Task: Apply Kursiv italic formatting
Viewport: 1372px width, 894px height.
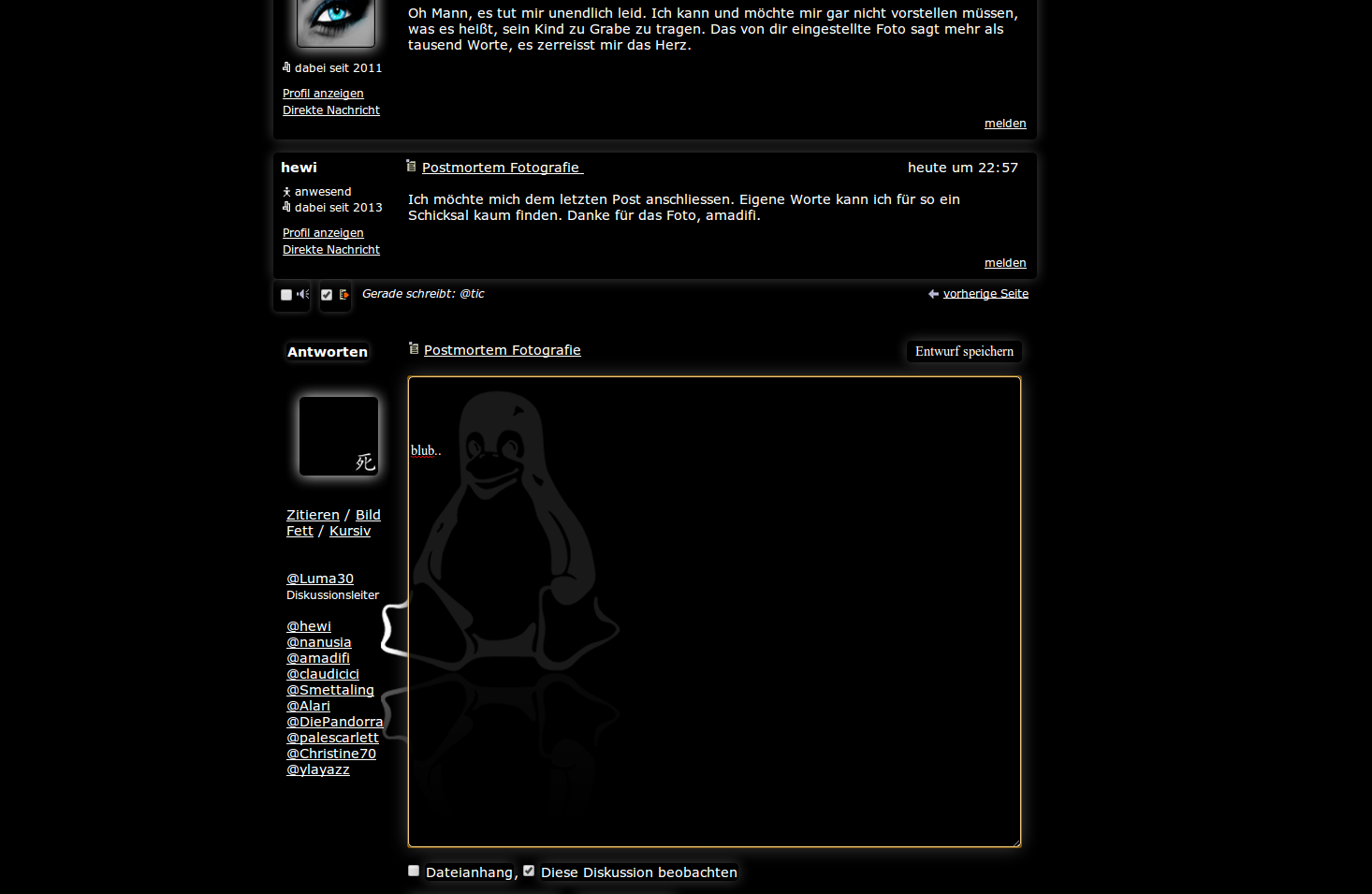Action: tap(350, 531)
